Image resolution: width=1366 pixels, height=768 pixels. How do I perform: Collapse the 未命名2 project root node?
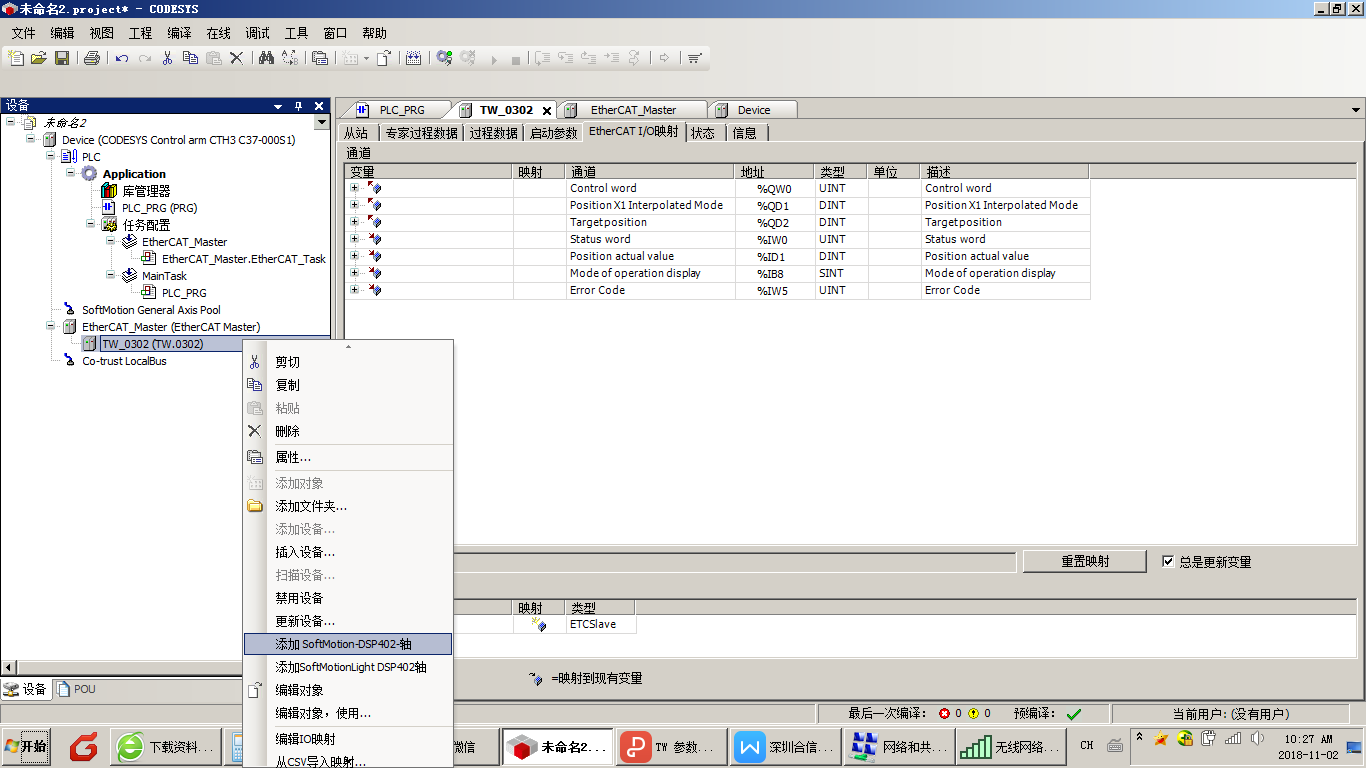point(11,123)
